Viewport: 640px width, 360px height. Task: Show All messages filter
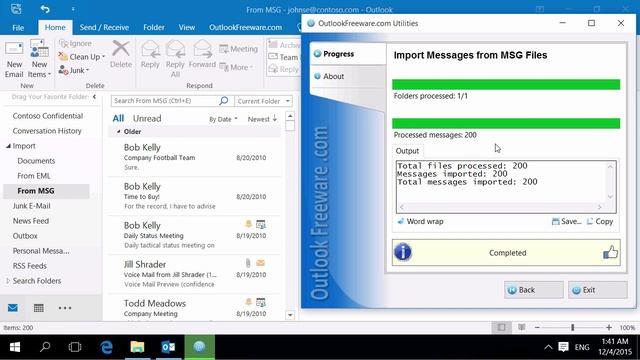pyautogui.click(x=118, y=118)
